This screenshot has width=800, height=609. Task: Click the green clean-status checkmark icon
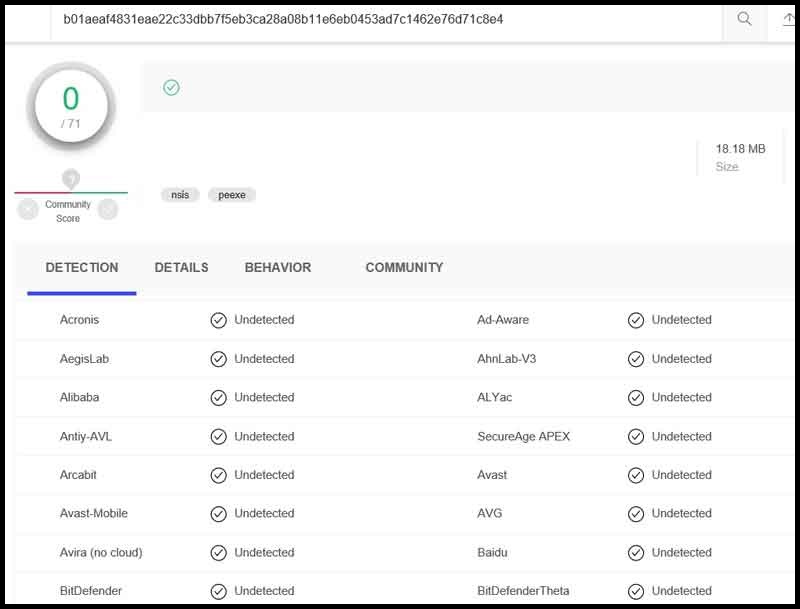point(171,88)
